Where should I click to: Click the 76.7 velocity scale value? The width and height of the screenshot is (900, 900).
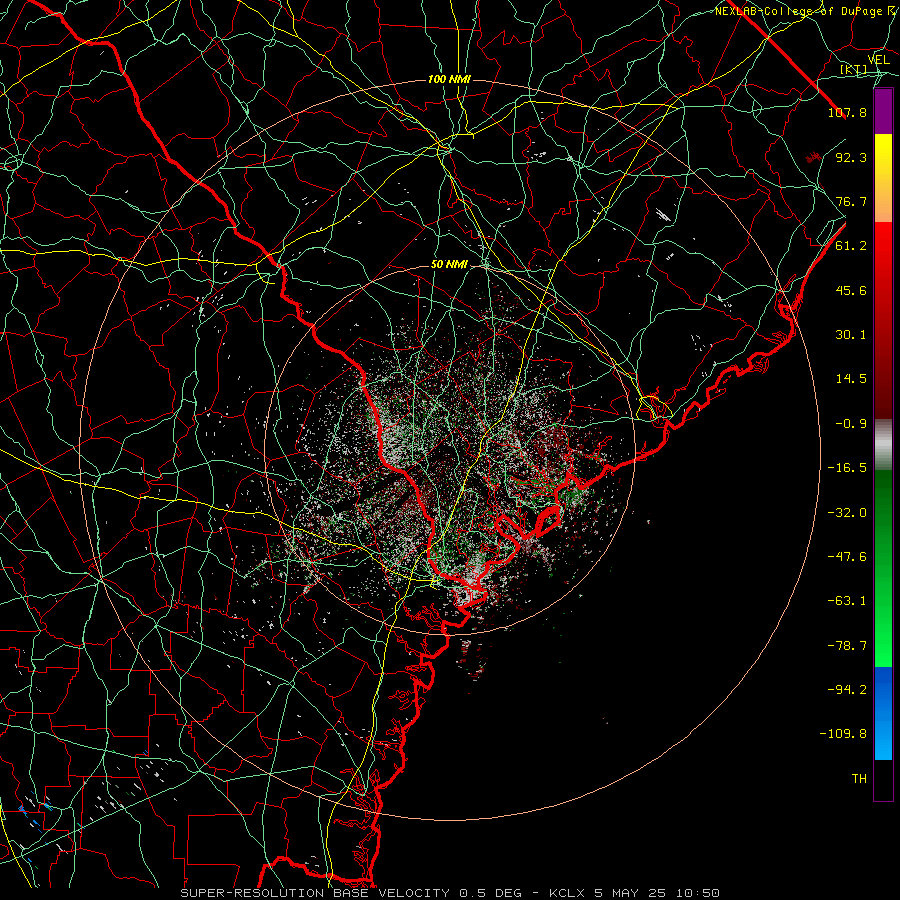851,201
